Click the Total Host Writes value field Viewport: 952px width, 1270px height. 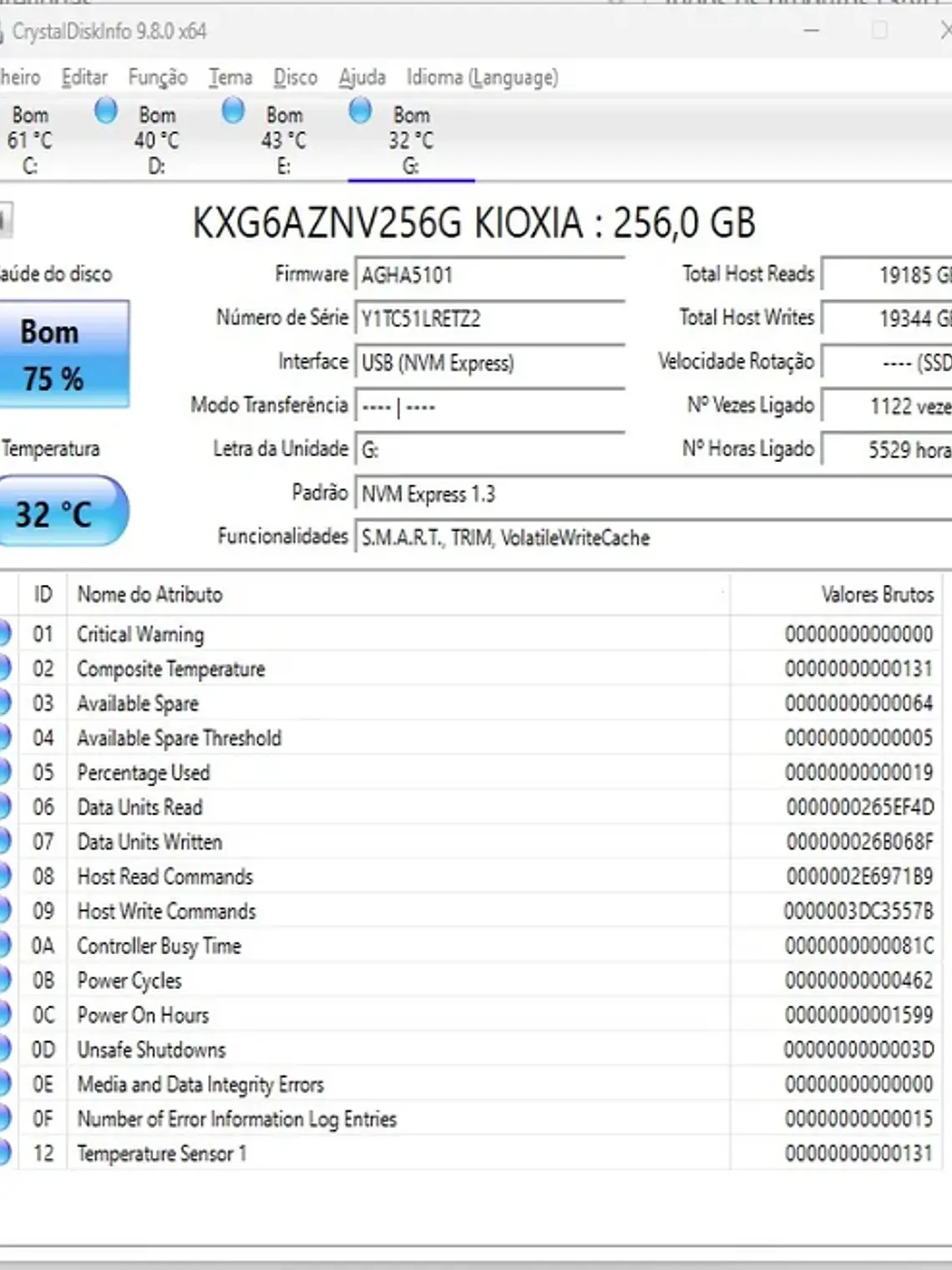(x=887, y=317)
